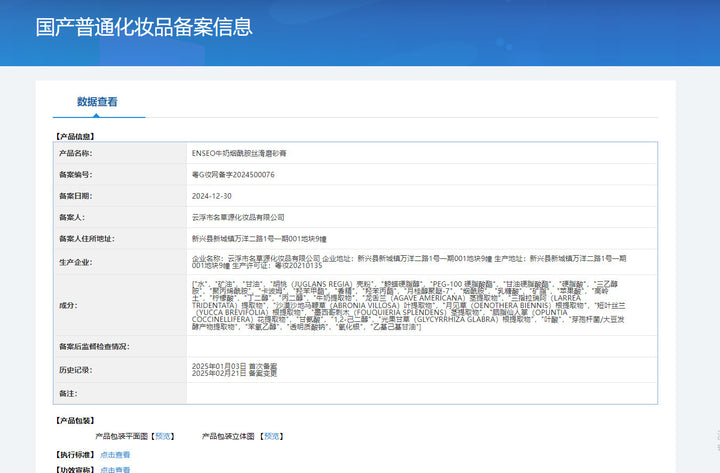Screen dimensions: 720x473
Task: Click the 【产品信息】 section heading
Action: [75, 136]
